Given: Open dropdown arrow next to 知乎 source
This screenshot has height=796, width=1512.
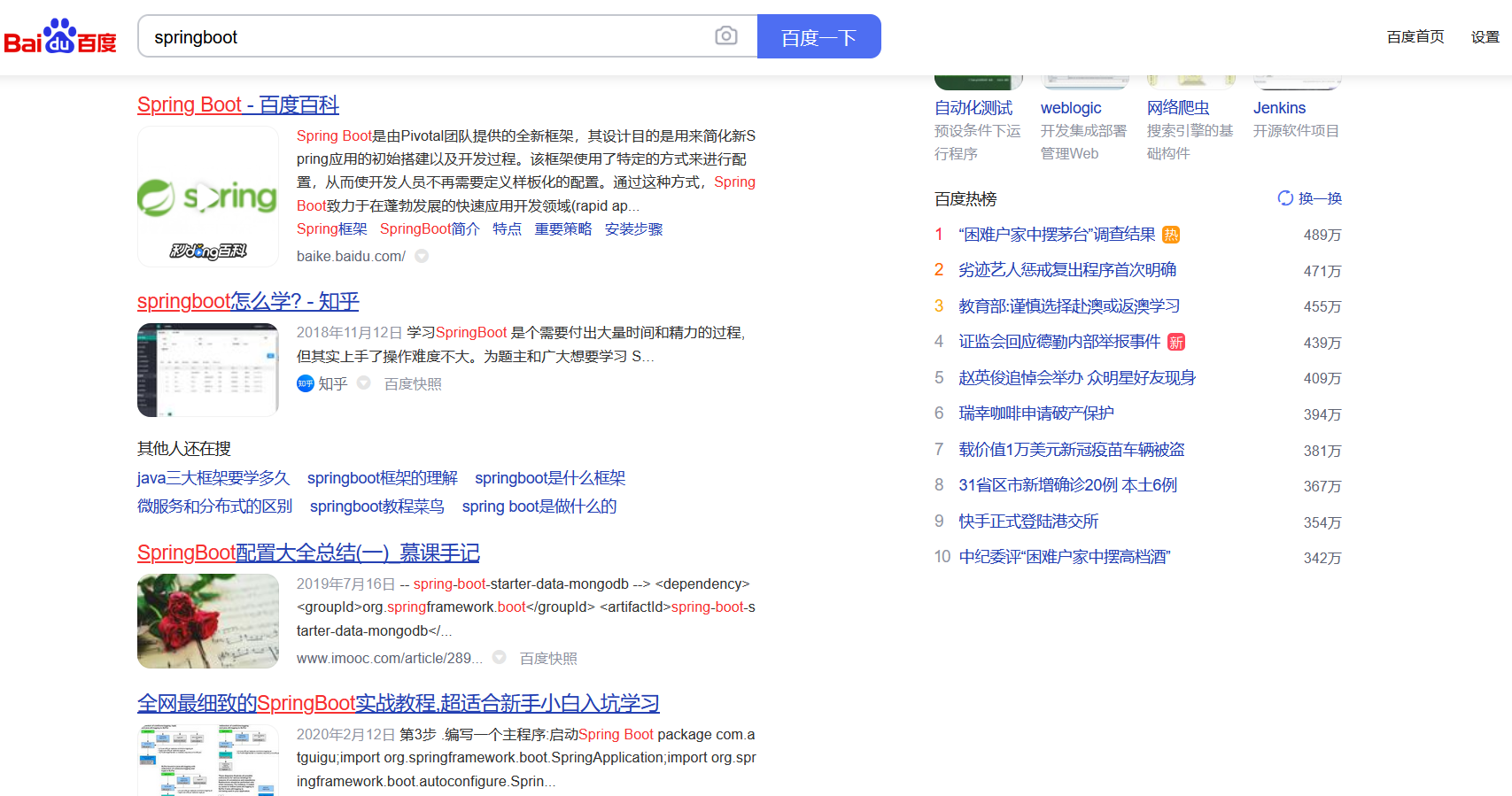Looking at the screenshot, I should (363, 383).
